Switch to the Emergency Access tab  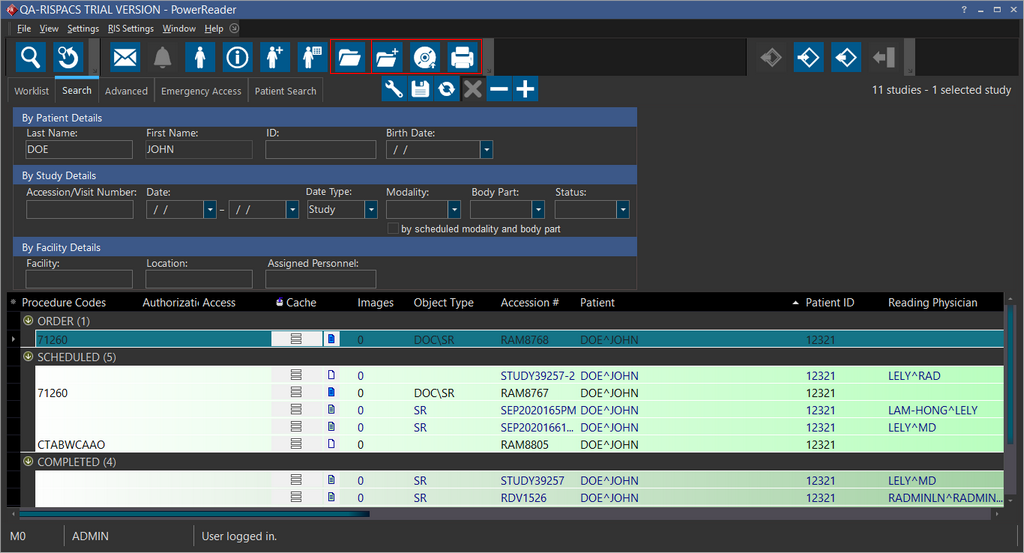click(201, 91)
